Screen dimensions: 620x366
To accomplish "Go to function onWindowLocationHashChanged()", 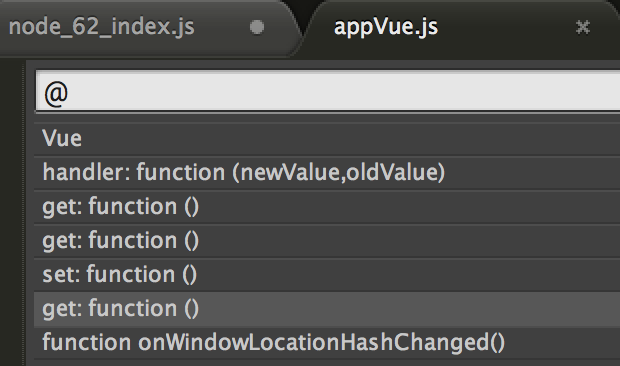I will tap(327, 342).
